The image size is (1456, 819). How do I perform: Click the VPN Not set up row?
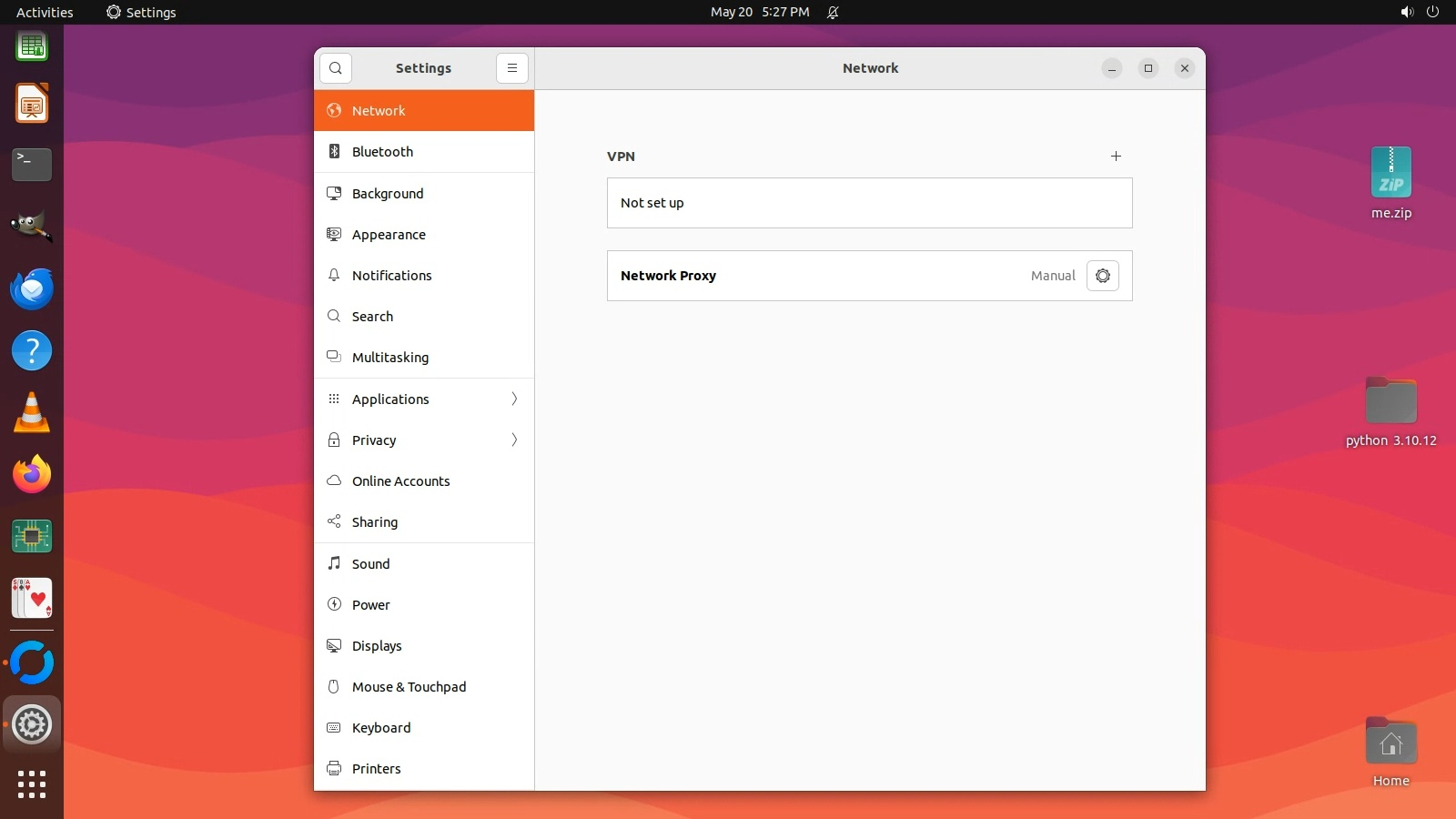coord(869,203)
